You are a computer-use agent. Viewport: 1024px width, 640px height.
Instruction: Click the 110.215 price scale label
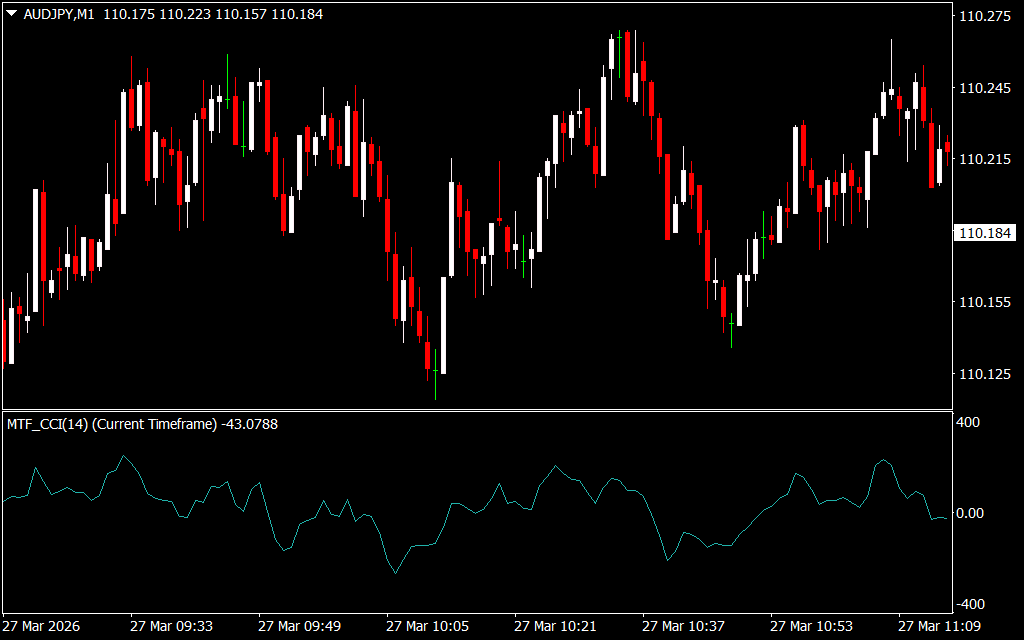point(984,159)
